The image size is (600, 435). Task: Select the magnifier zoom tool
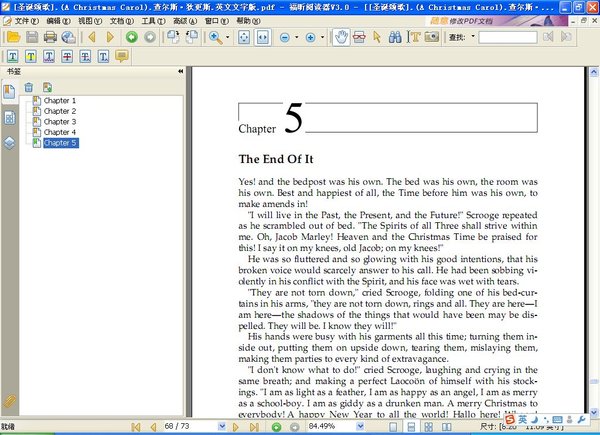(215, 37)
